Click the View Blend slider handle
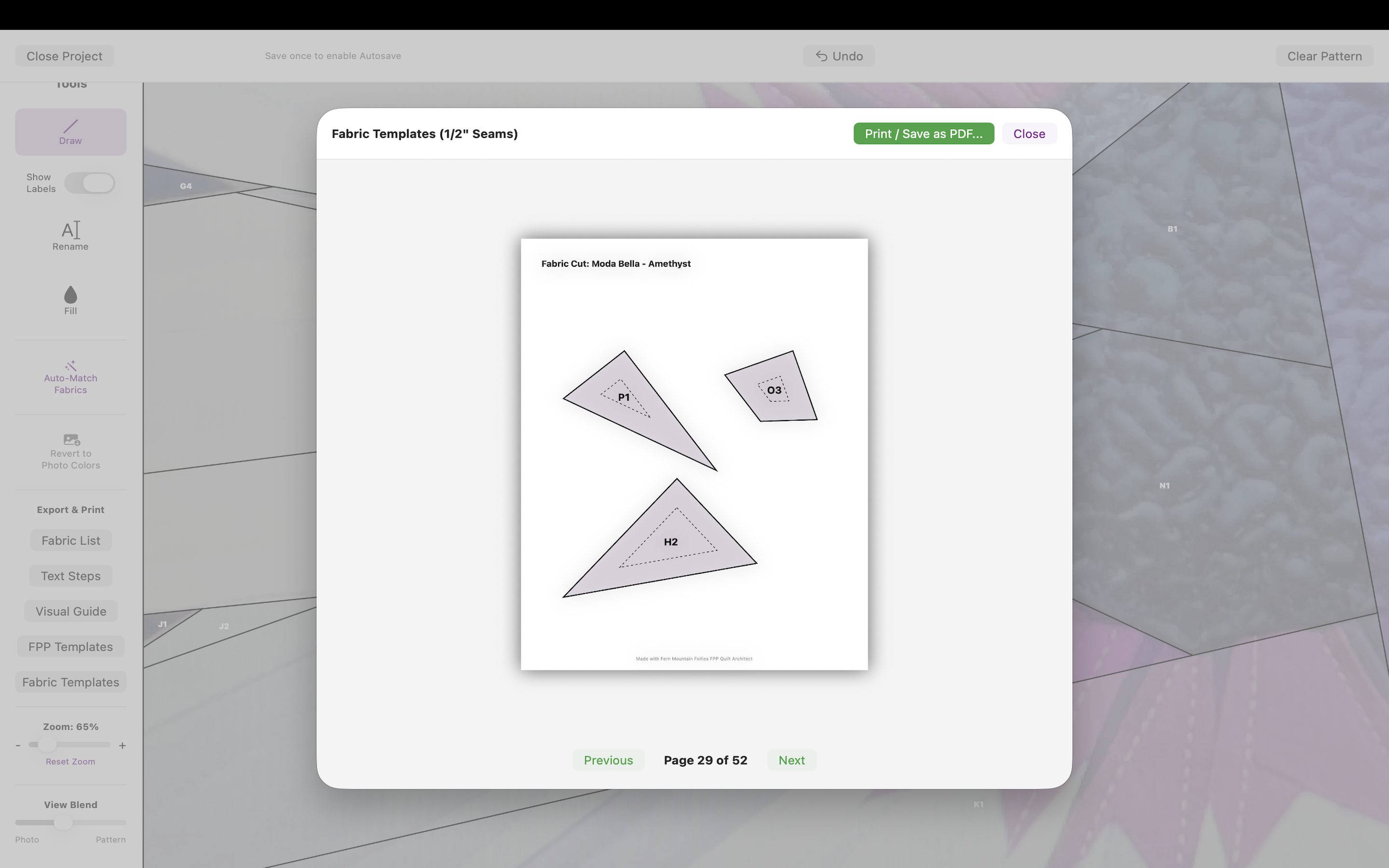This screenshot has height=868, width=1389. (x=63, y=823)
